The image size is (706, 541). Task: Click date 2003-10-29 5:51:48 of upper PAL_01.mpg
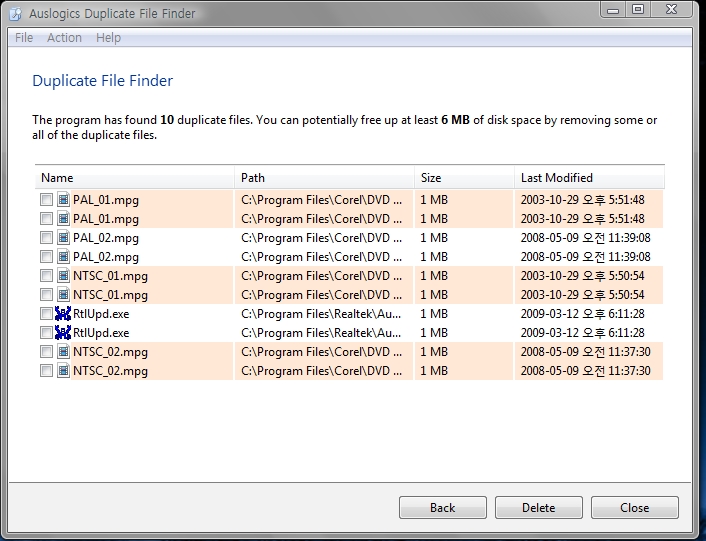tap(583, 200)
